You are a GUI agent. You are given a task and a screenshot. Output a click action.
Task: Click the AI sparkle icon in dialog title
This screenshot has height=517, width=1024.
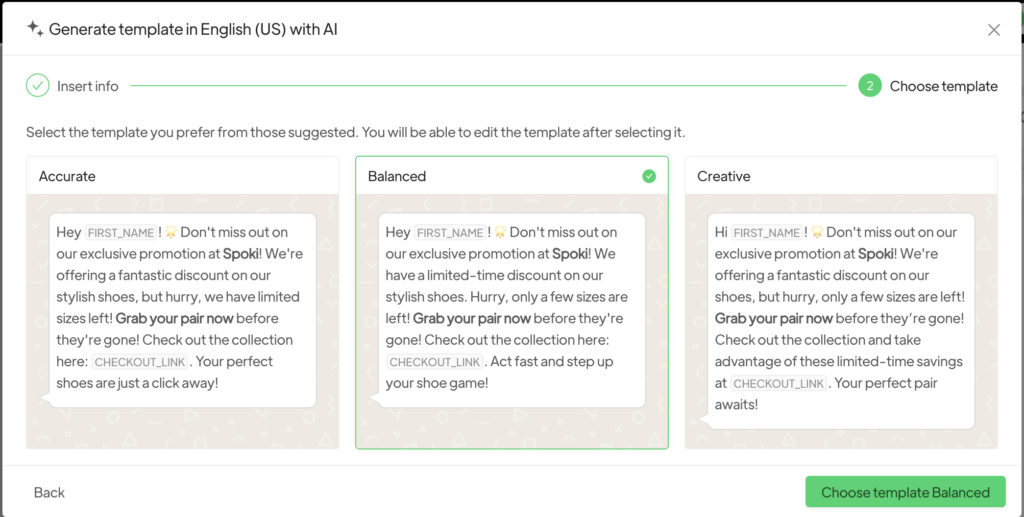[35, 29]
